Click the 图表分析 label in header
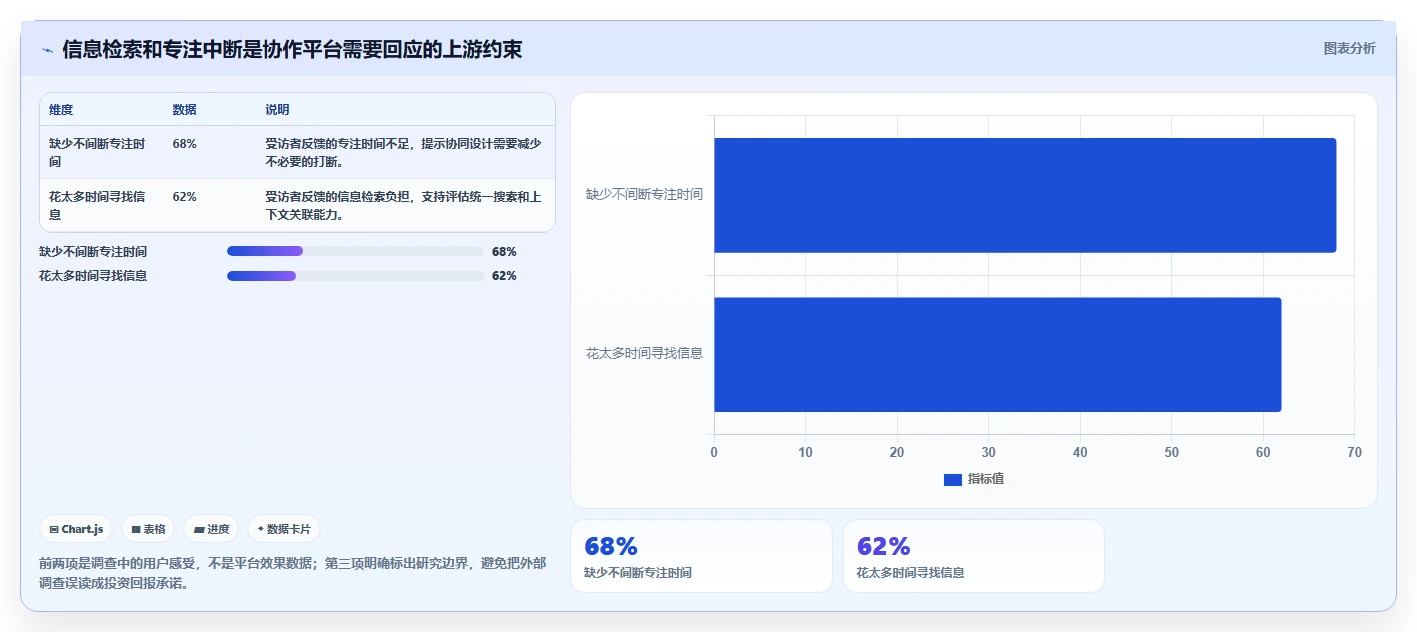Viewport: 1417px width, 632px height. 1349,48
